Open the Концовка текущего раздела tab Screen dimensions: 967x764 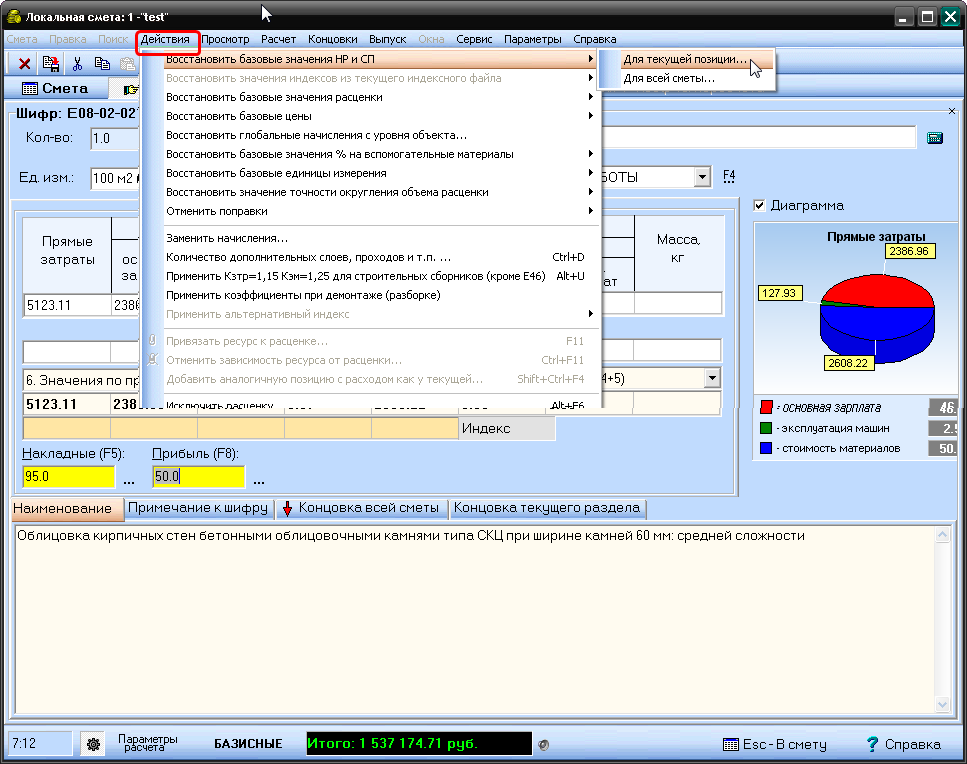[546, 508]
